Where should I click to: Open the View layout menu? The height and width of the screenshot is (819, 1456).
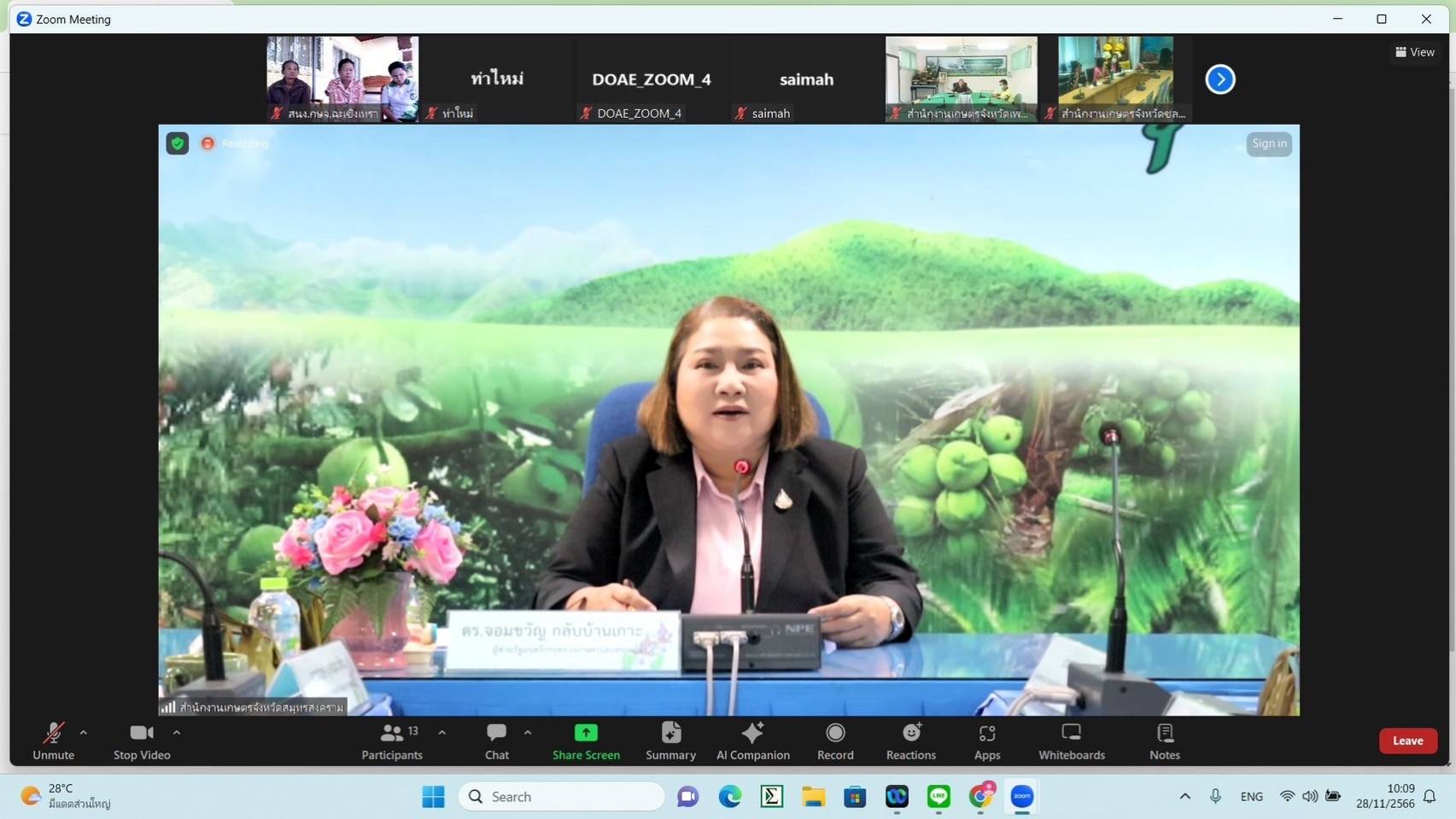coord(1414,52)
